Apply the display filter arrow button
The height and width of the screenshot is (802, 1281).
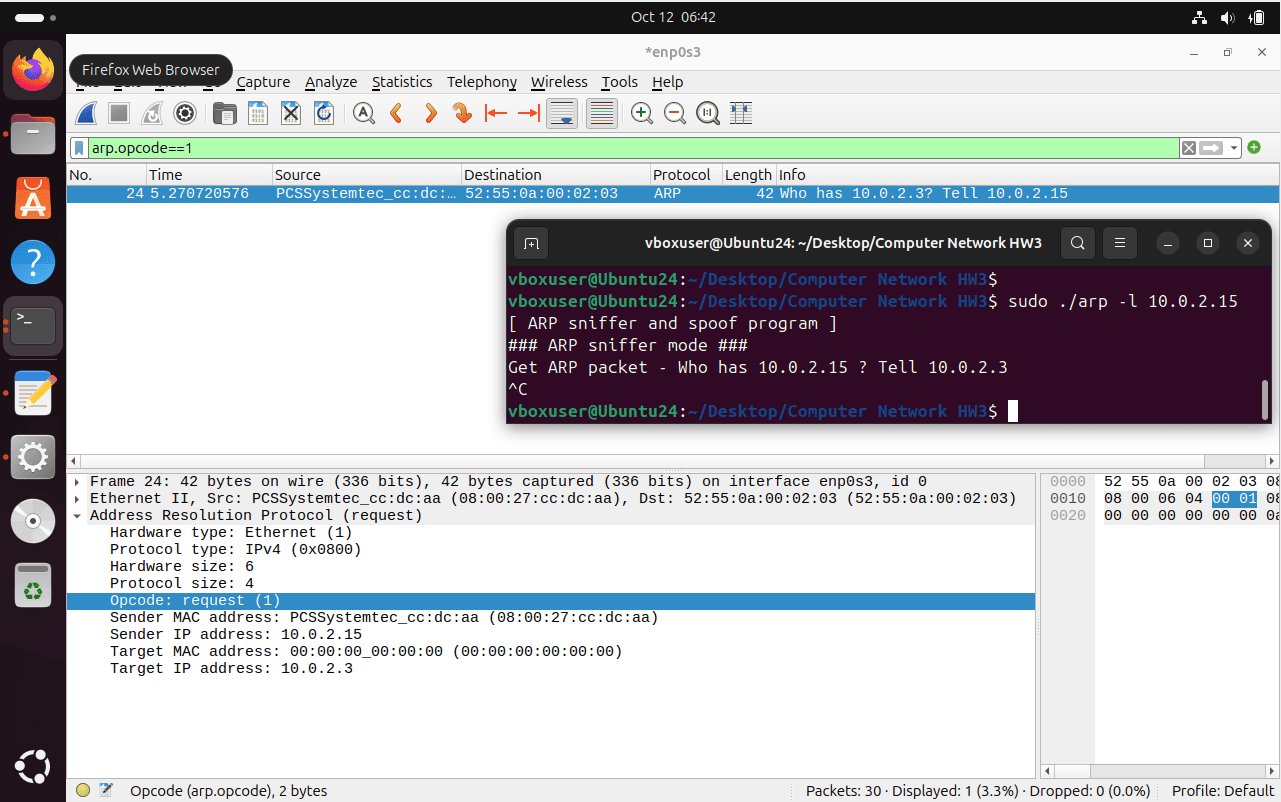[x=1212, y=148]
